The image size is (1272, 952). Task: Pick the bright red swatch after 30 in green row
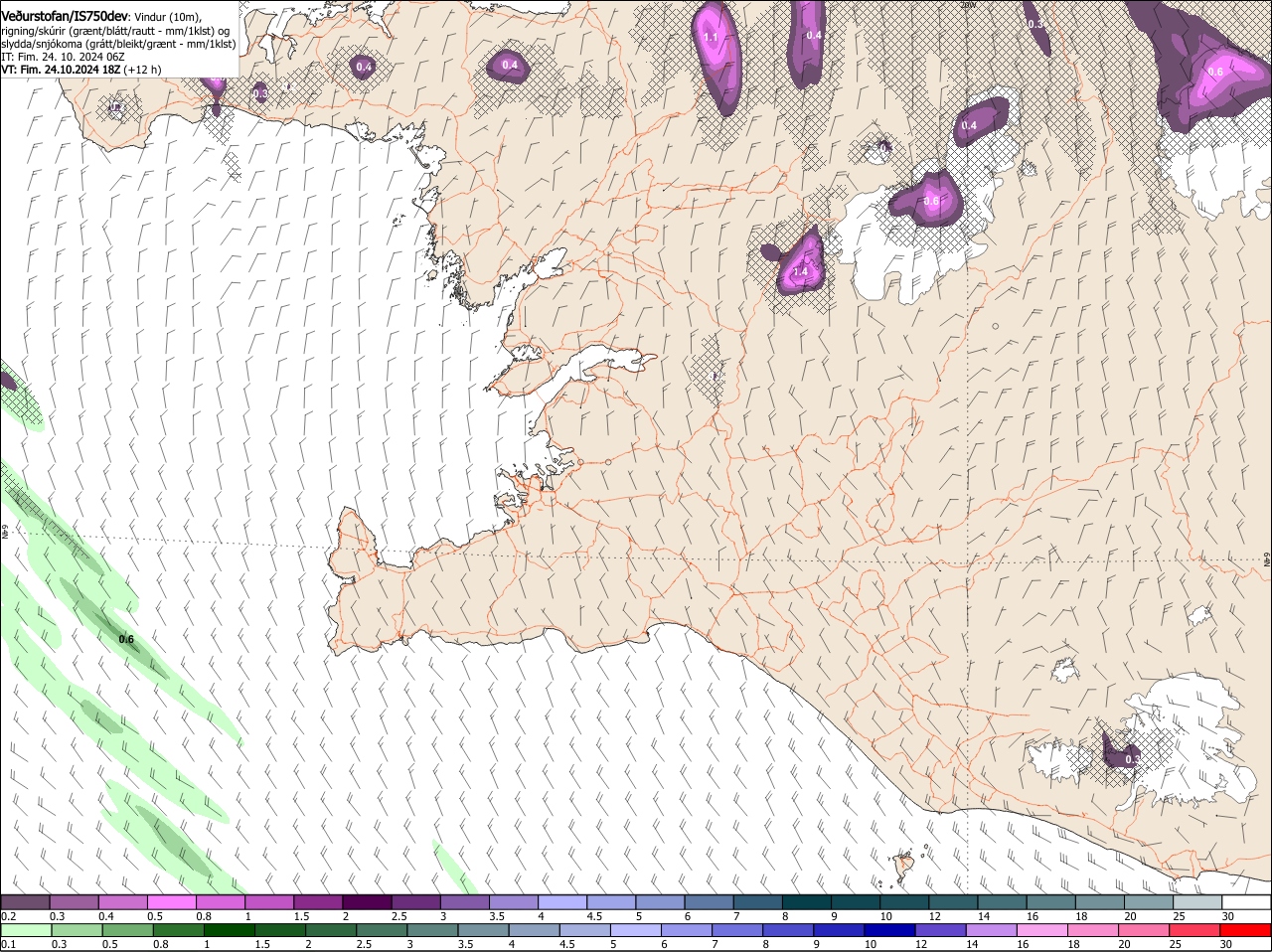click(1247, 930)
